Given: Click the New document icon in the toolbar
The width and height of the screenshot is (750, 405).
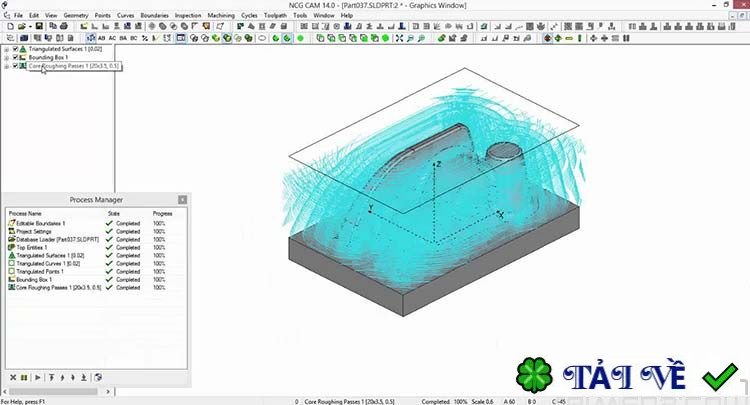Looking at the screenshot, I should tap(11, 26).
